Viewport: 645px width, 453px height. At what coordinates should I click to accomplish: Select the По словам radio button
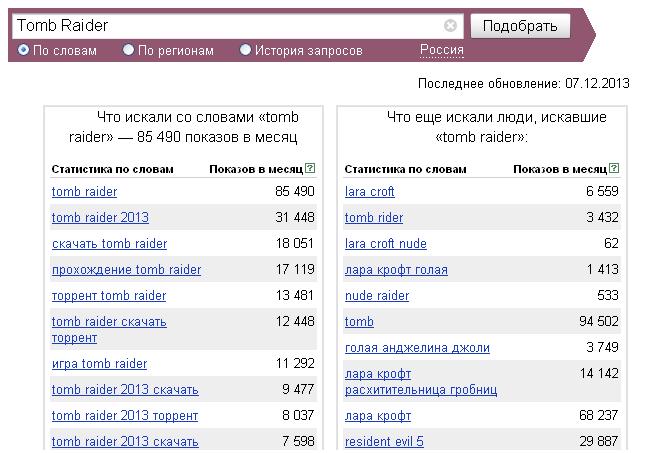tap(23, 50)
